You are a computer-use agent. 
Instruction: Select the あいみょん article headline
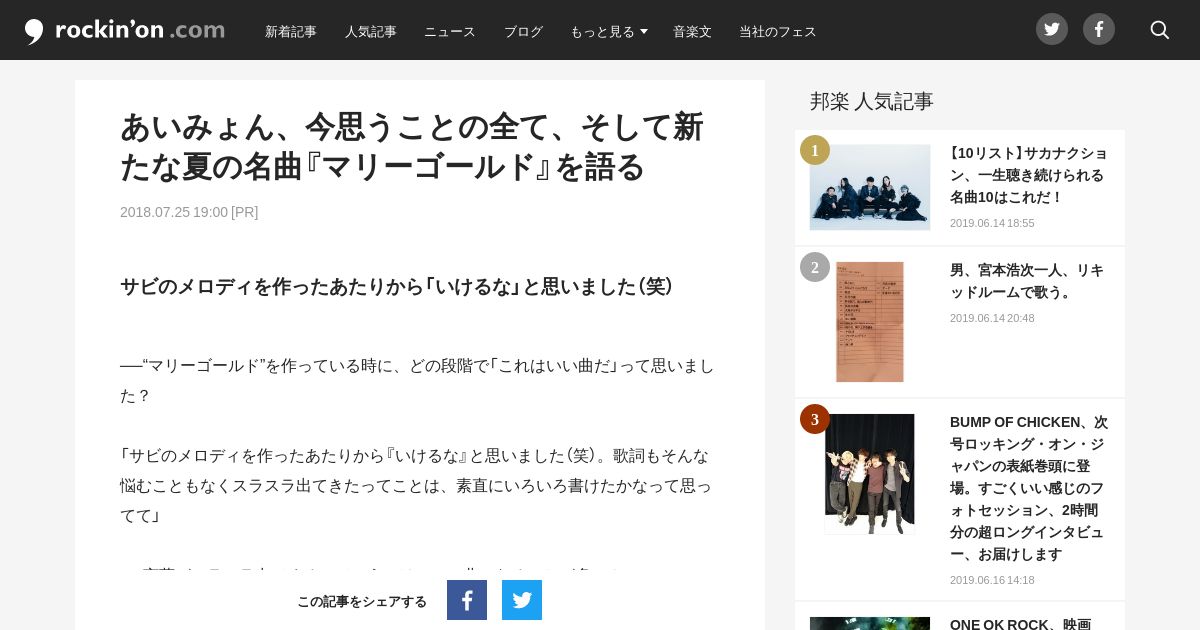tap(412, 146)
